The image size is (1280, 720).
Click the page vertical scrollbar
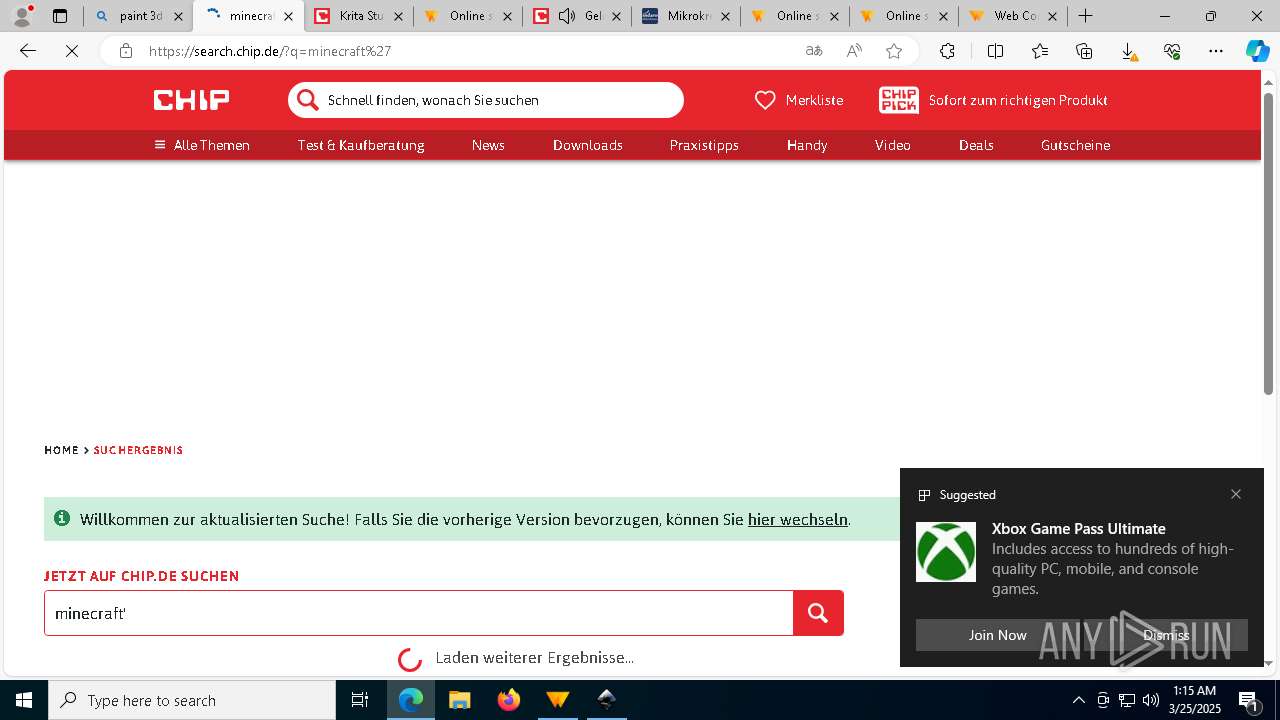(1268, 243)
